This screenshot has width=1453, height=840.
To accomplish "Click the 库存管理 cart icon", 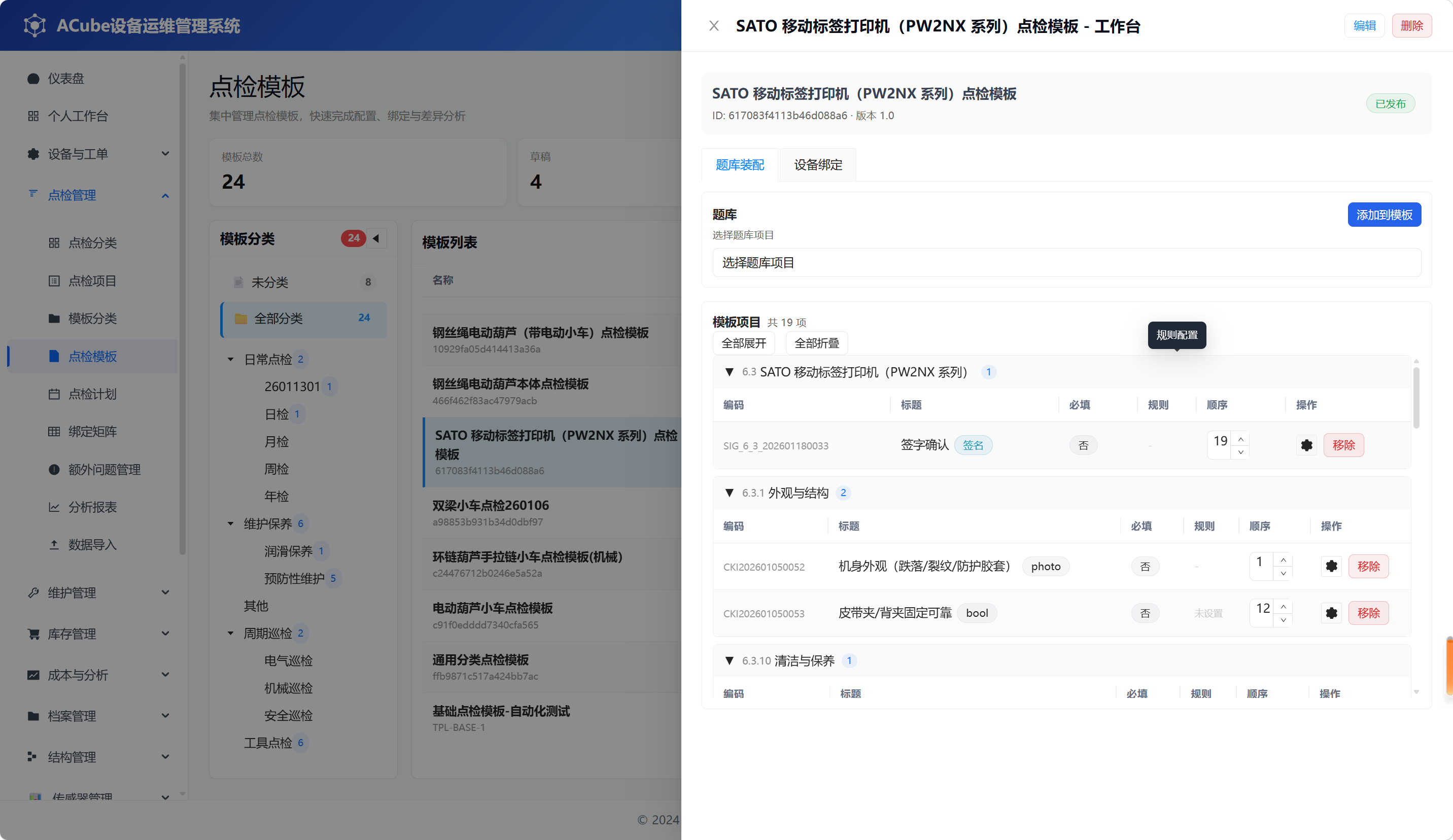I will tap(33, 634).
